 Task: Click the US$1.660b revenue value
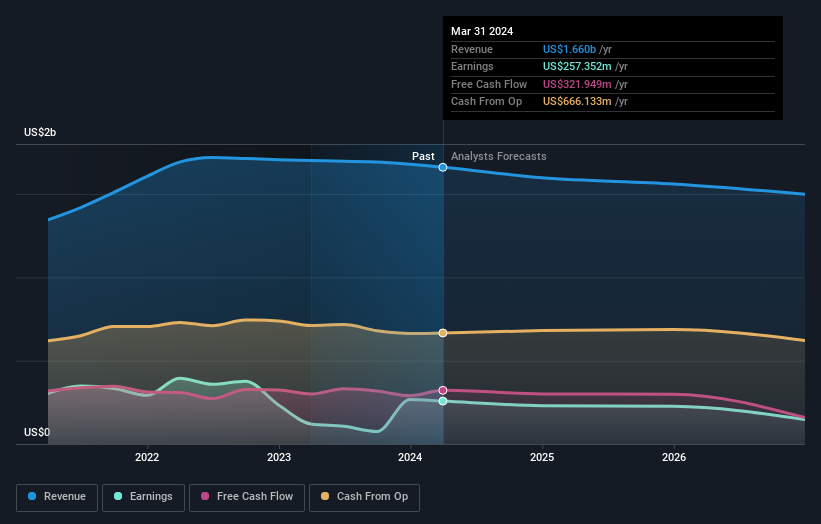pyautogui.click(x=569, y=49)
